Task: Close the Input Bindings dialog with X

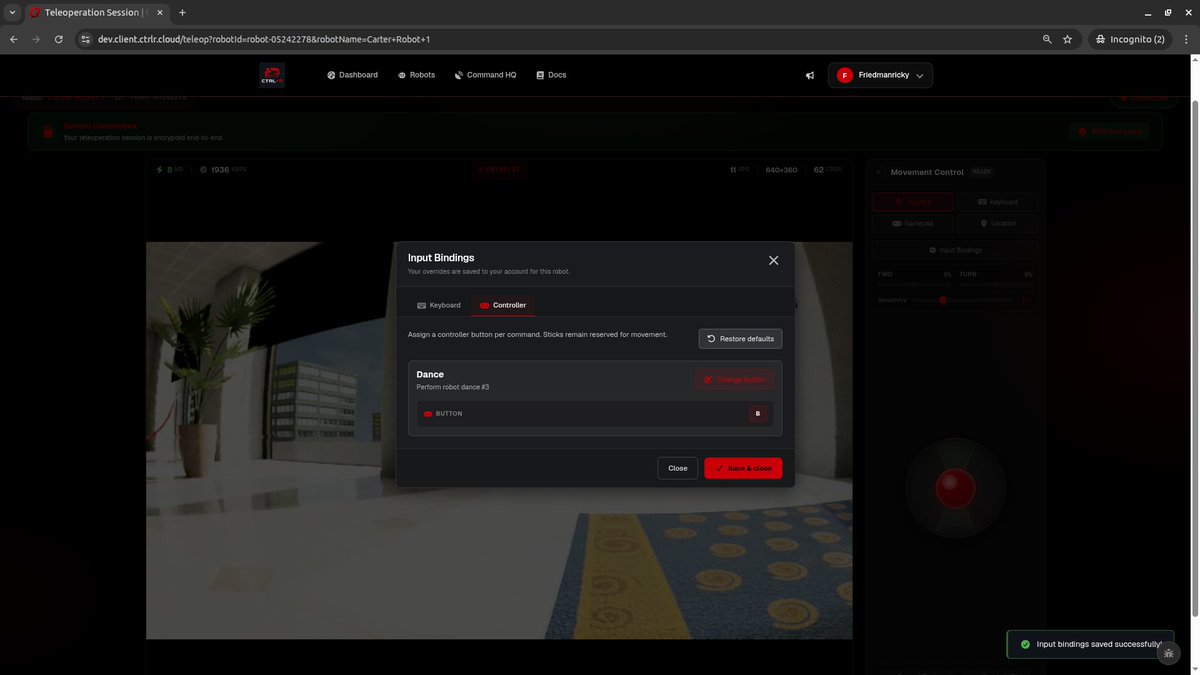Action: [773, 260]
